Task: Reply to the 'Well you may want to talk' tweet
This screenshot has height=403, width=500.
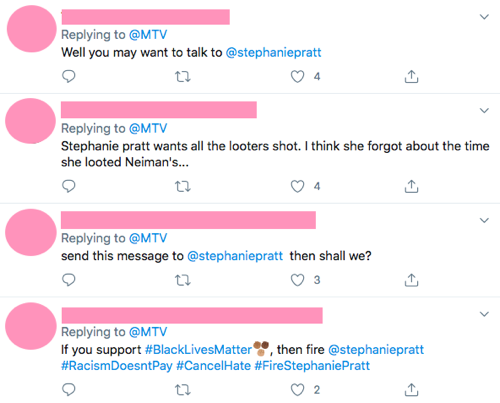Action: (69, 77)
